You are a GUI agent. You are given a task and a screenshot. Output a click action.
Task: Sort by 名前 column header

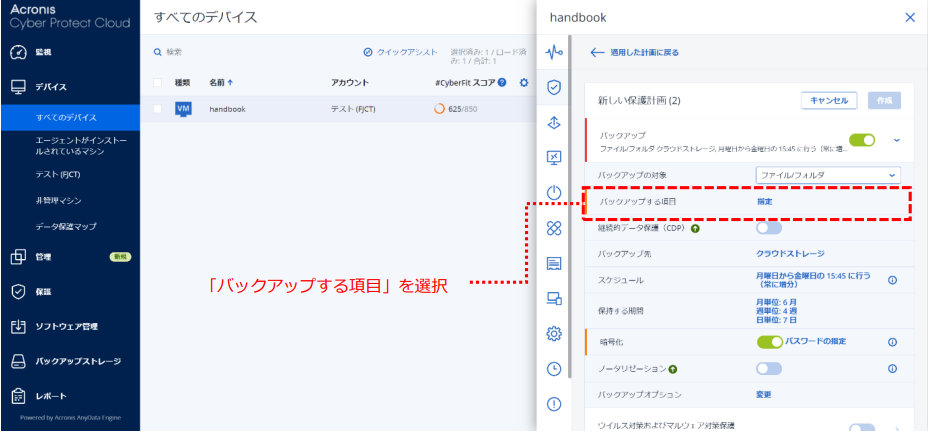tap(220, 82)
